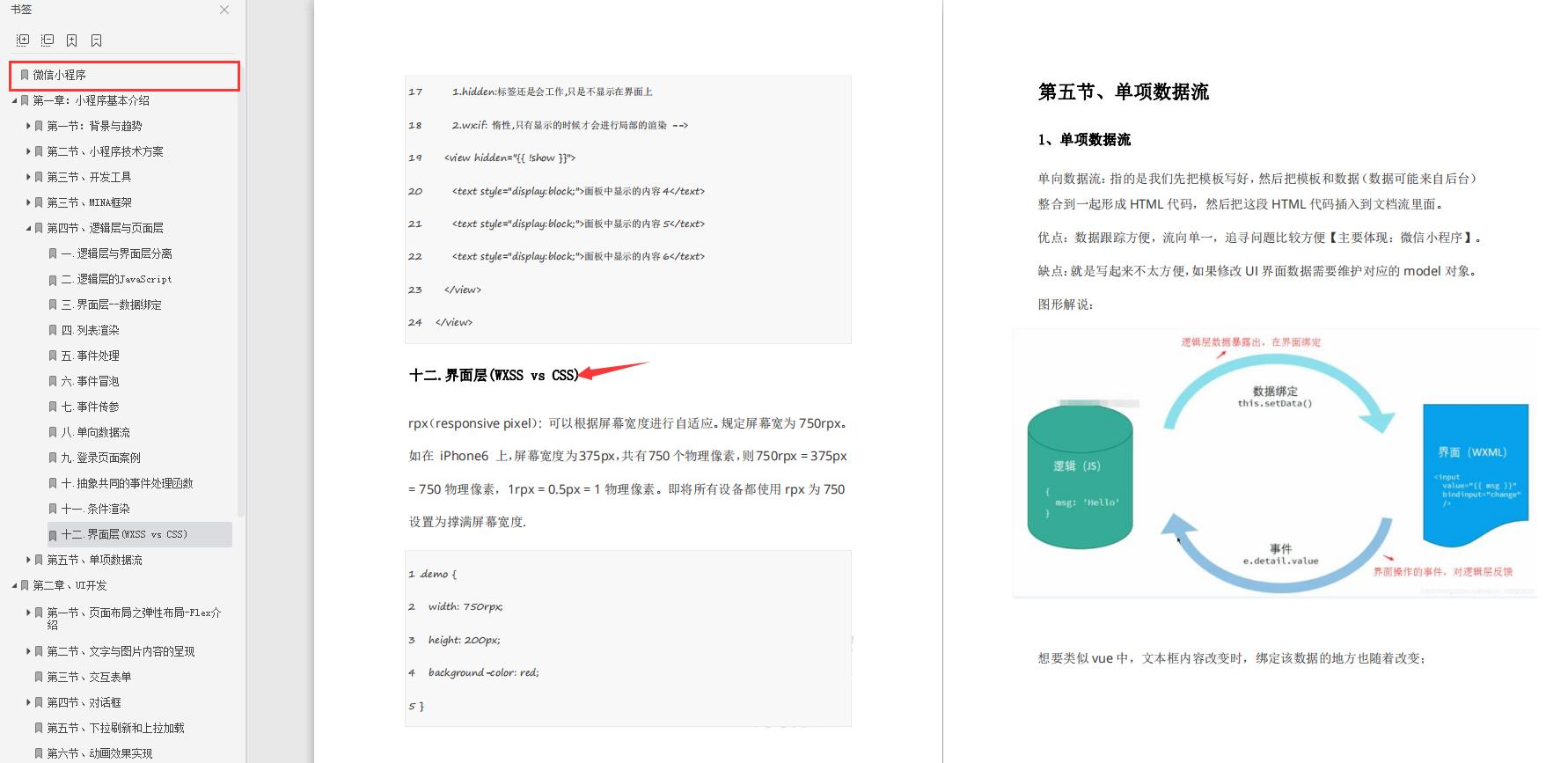Click the data flow diagram image
The width and height of the screenshot is (1568, 763).
[x=1275, y=464]
